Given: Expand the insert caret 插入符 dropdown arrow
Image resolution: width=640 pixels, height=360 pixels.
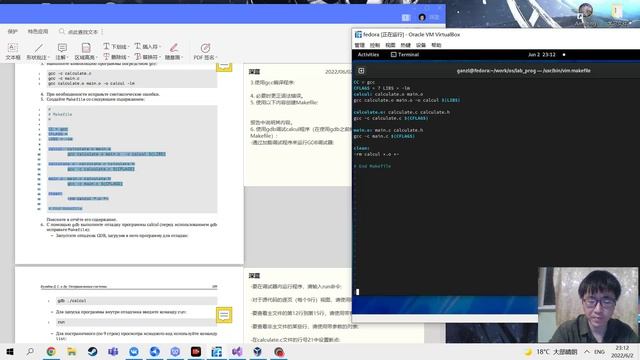Looking at the screenshot, I should pos(159,46).
